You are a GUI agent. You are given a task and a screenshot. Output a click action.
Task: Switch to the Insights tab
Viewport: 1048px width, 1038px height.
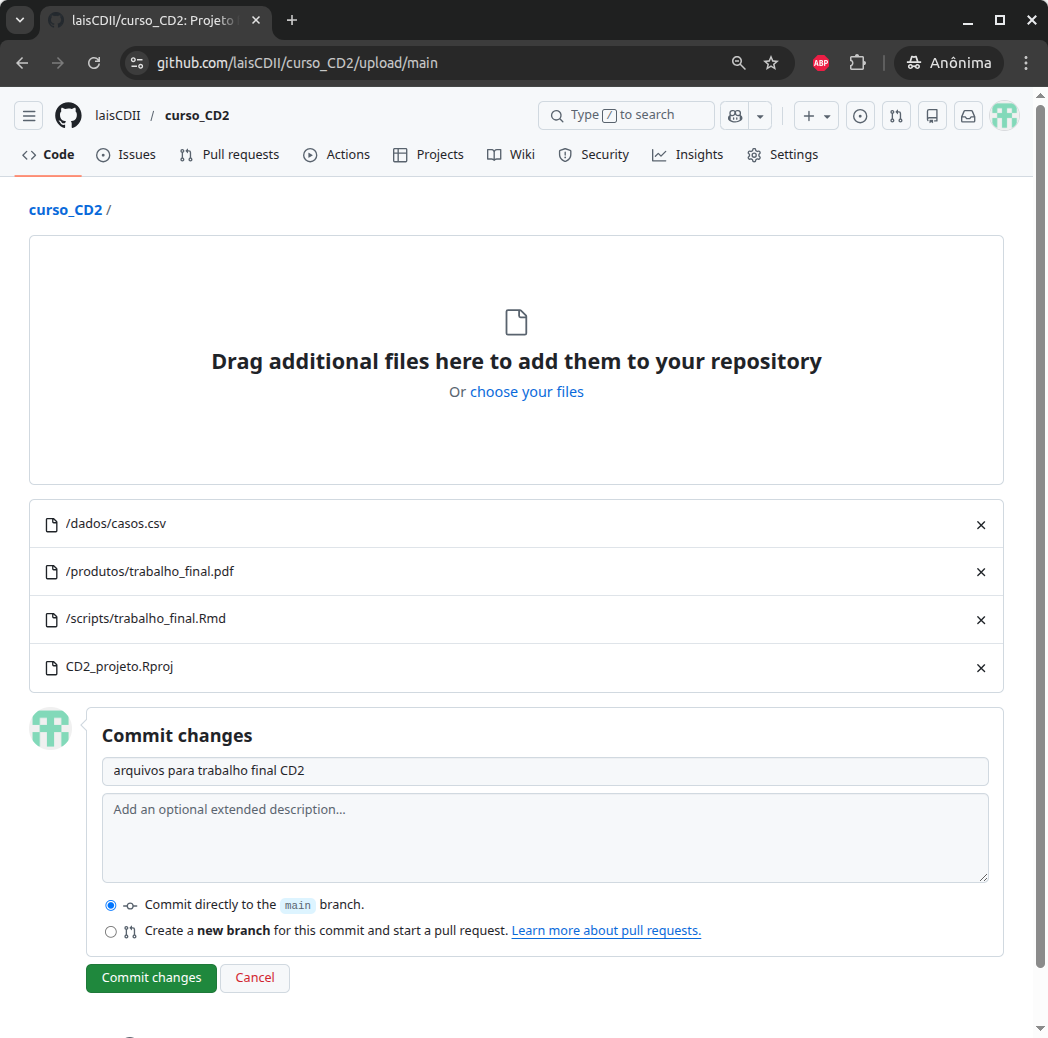point(687,155)
